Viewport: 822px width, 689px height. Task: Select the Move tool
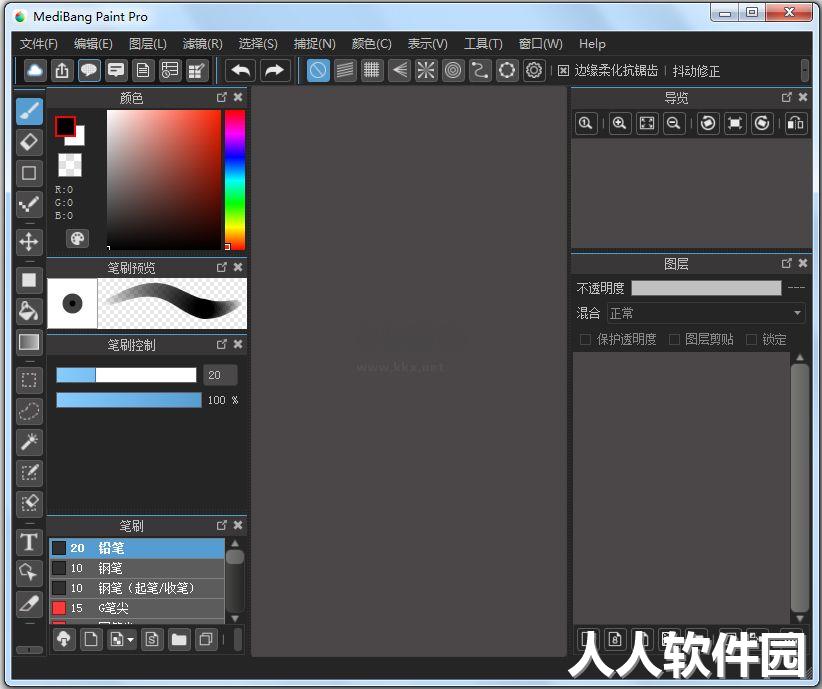click(x=29, y=242)
